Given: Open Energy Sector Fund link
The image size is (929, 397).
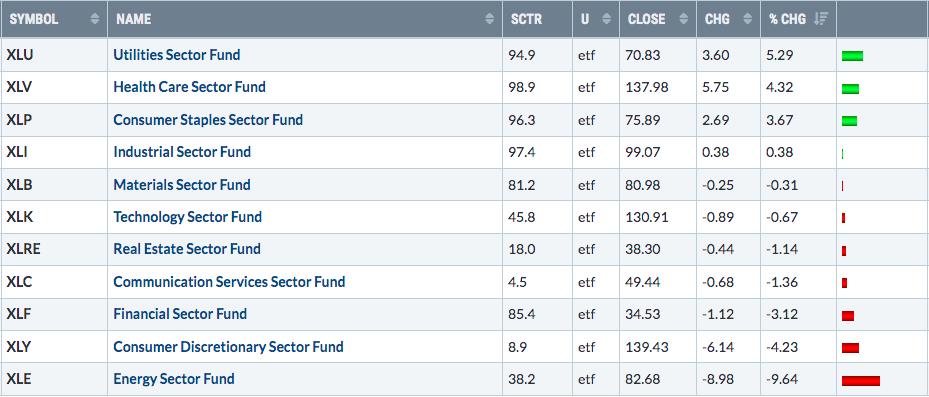Looking at the screenshot, I should pos(174,379).
